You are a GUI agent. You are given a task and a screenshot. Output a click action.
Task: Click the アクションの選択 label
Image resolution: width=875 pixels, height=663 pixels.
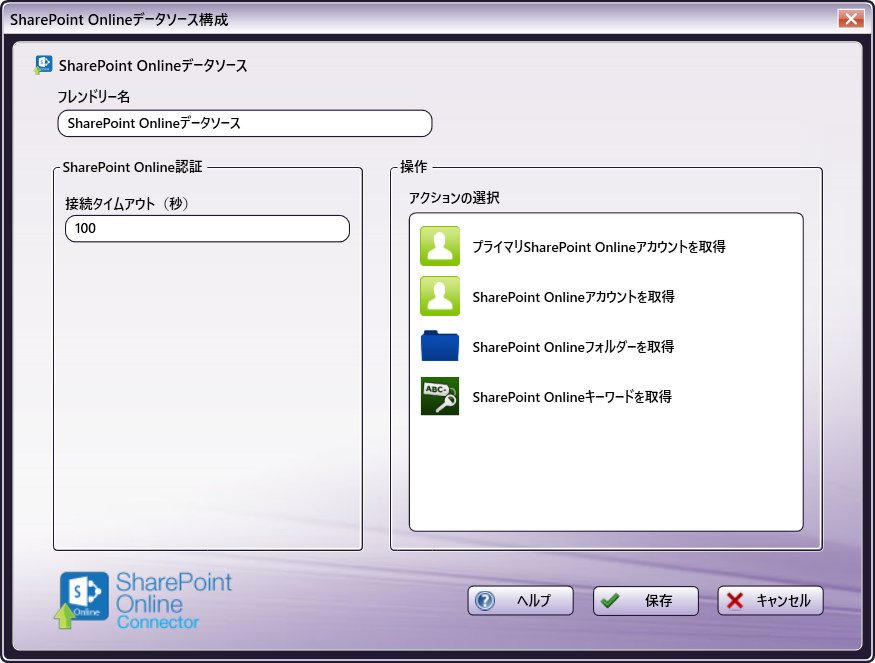coord(454,198)
